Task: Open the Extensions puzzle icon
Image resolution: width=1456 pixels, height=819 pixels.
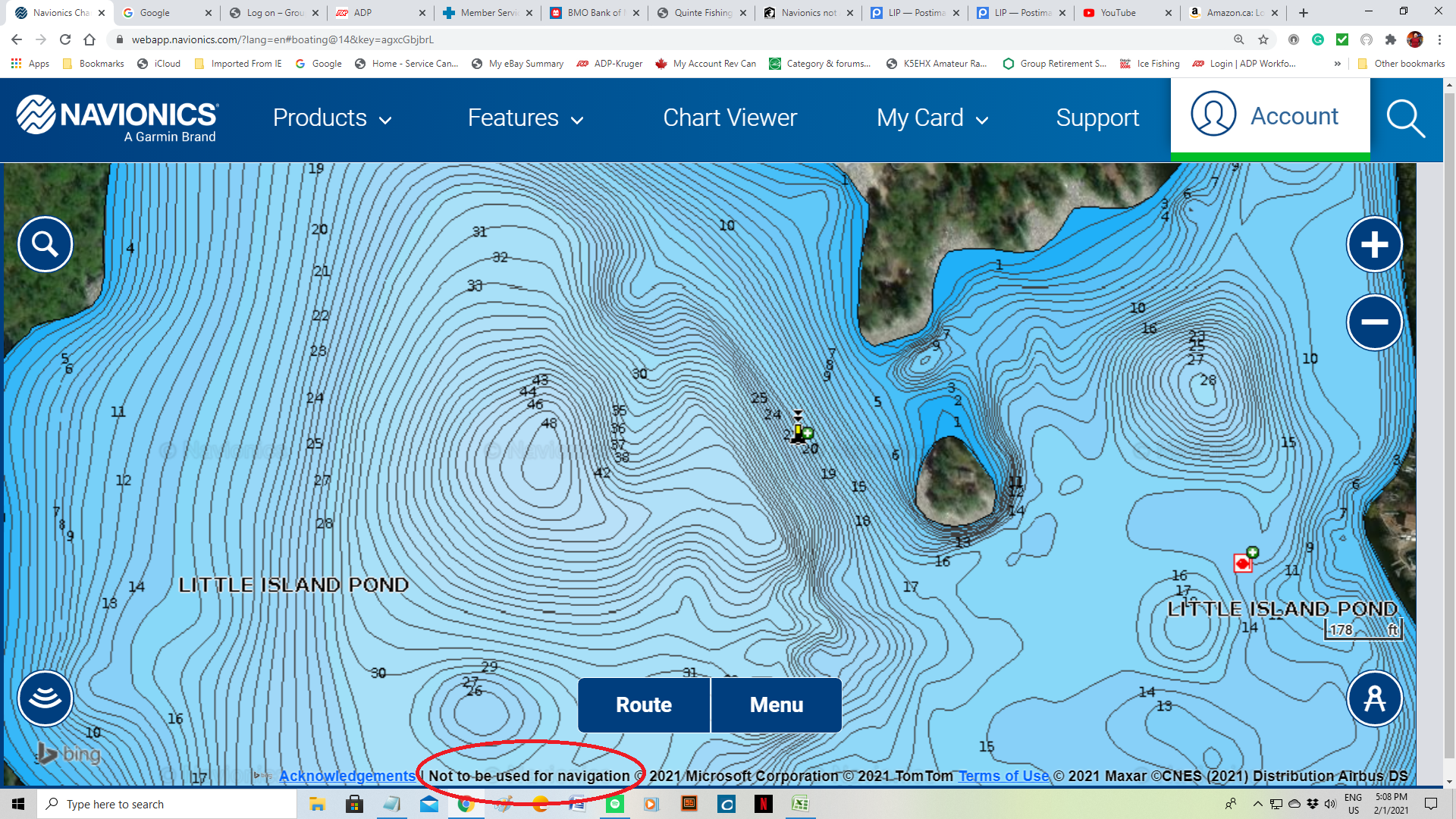Action: (x=1390, y=39)
